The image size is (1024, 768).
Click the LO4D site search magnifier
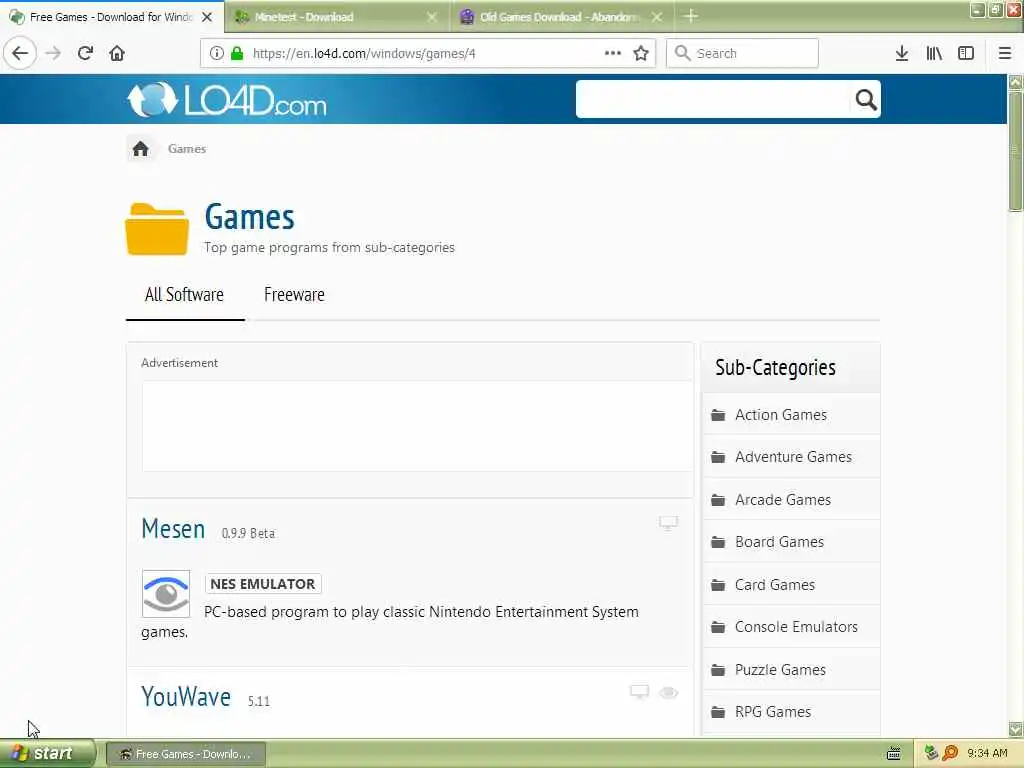pos(866,100)
